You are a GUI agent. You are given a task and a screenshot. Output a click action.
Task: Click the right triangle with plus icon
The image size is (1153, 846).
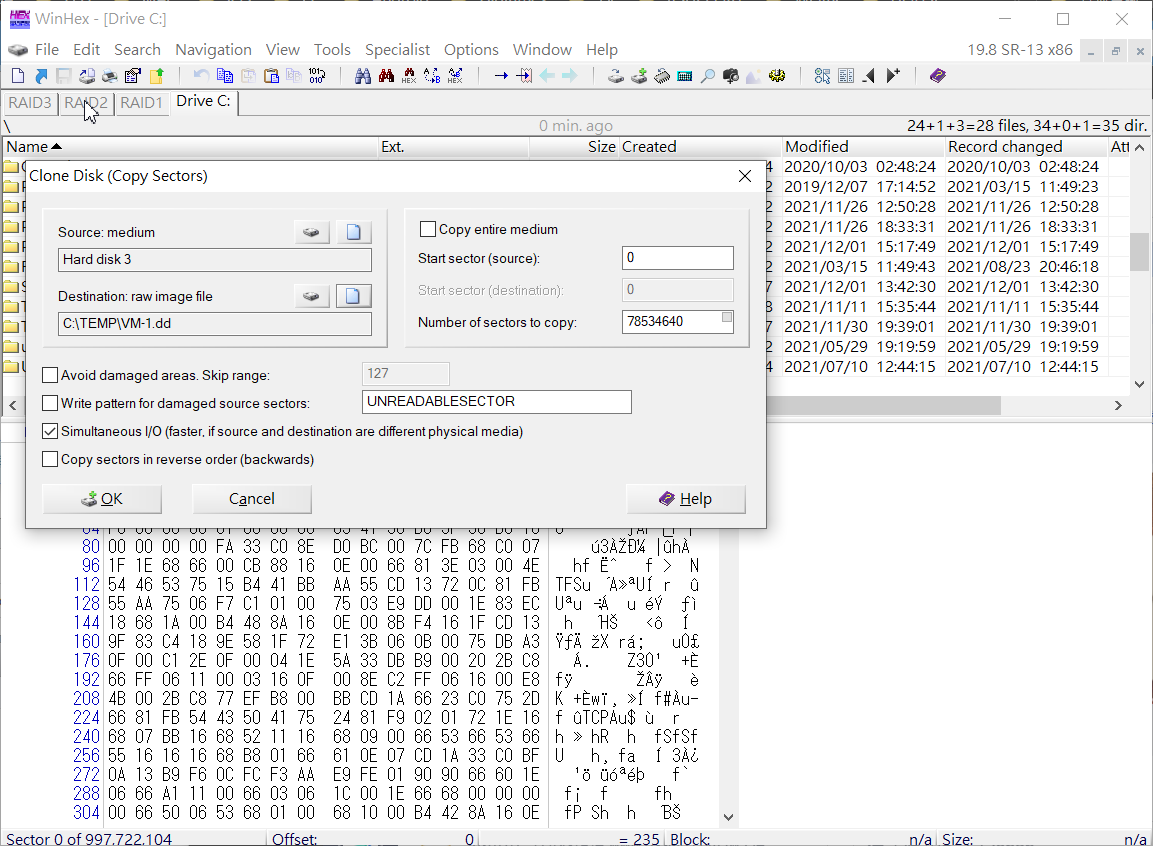[893, 76]
